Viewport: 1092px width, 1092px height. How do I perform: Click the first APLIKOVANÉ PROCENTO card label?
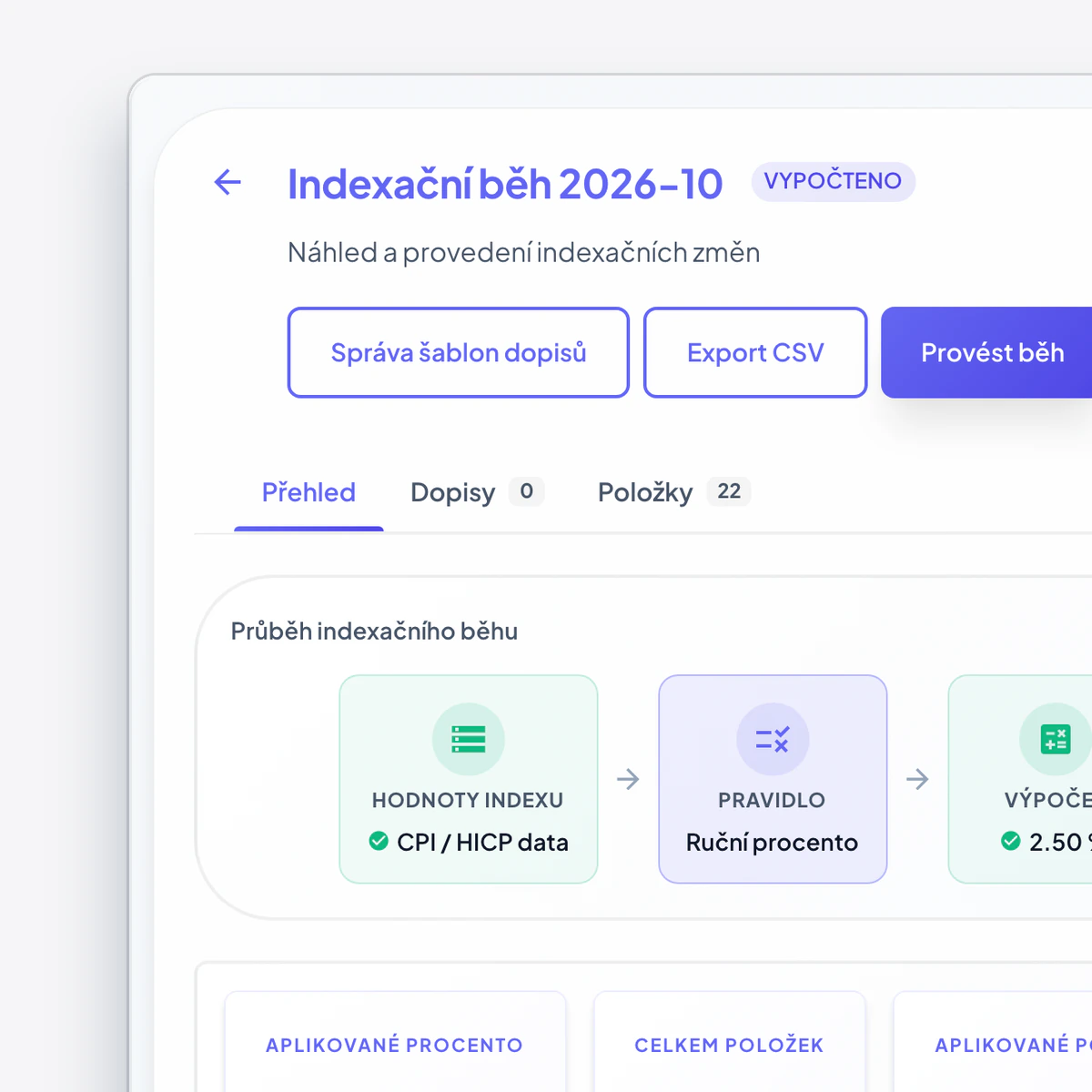(x=394, y=1045)
